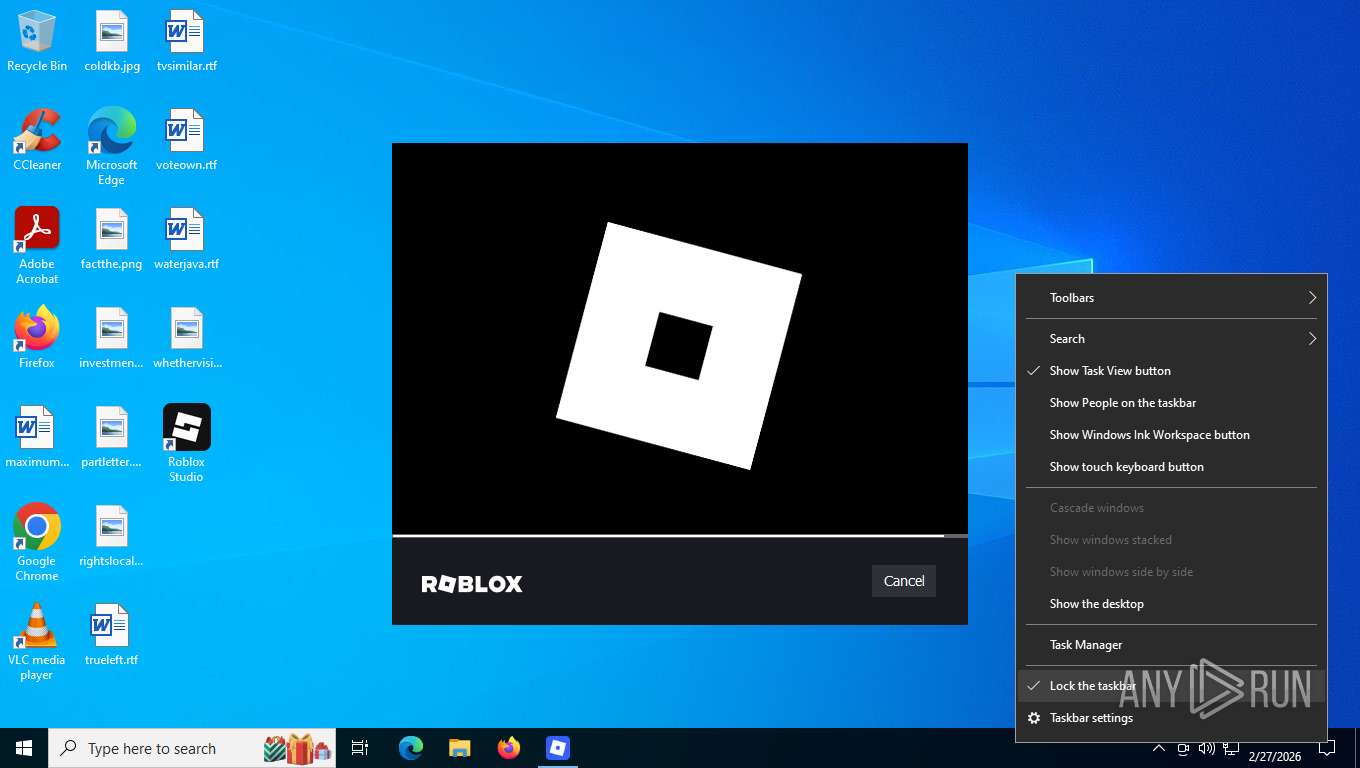Open network status tray icon

pos(1231,748)
